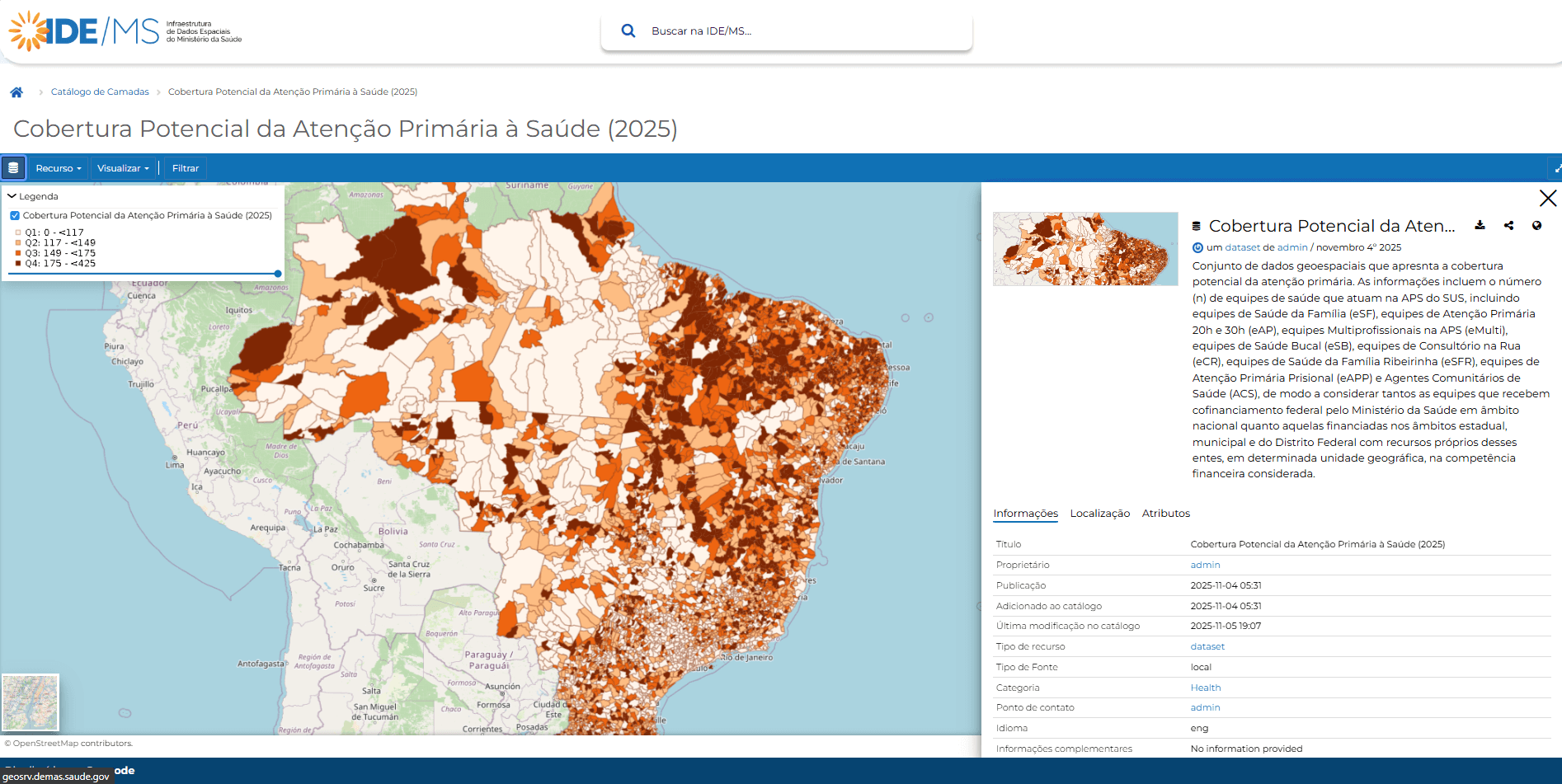Viewport: 1562px width, 784px height.
Task: Collapse the Legenda section
Action: tap(12, 195)
